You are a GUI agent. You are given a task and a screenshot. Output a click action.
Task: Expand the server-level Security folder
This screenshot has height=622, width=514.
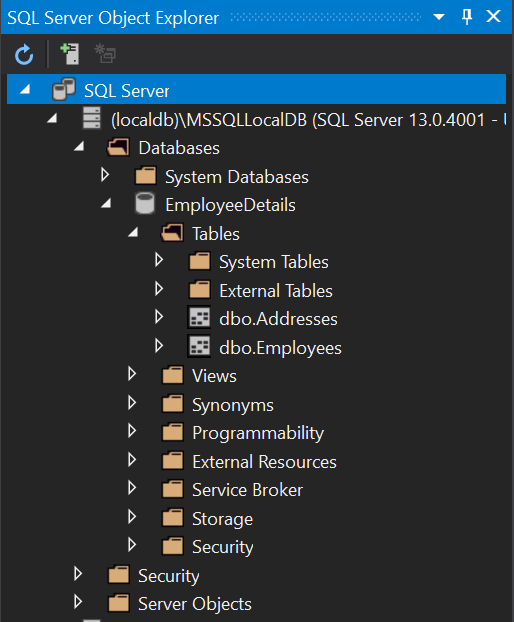78,574
